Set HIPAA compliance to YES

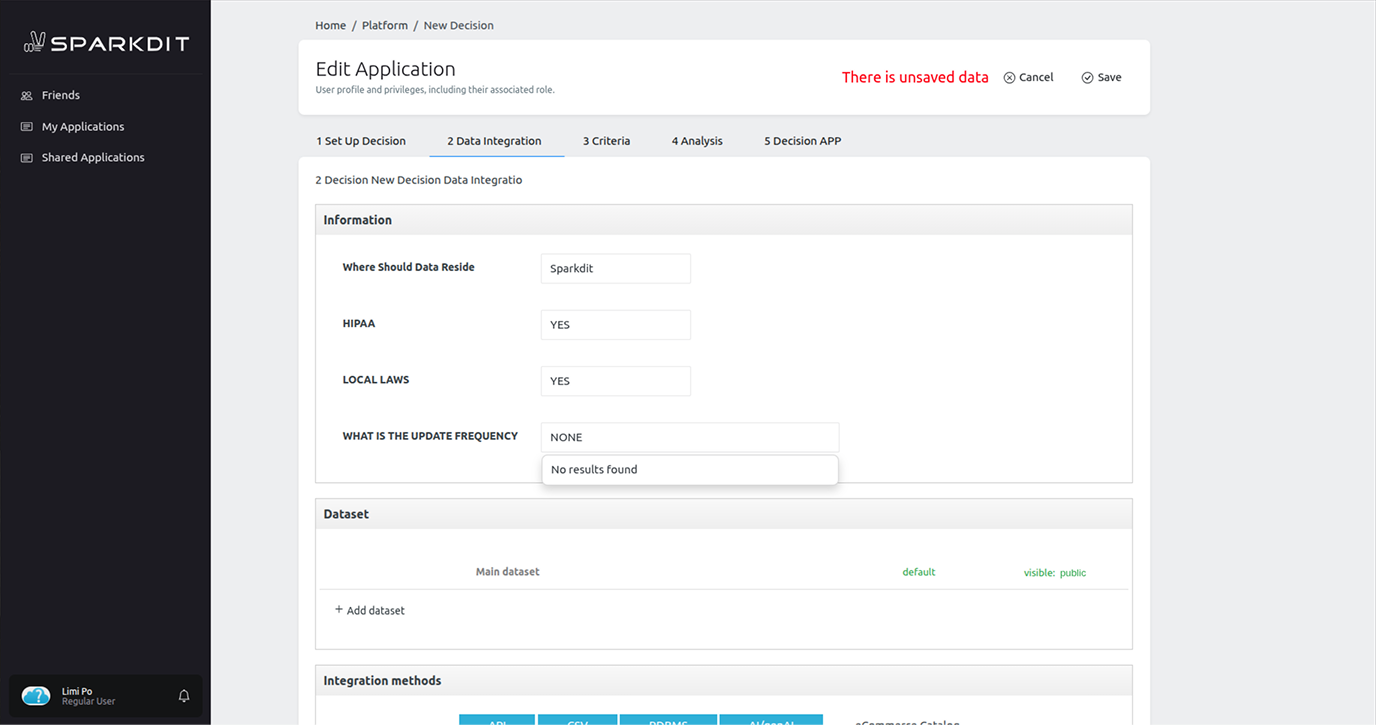(x=615, y=324)
